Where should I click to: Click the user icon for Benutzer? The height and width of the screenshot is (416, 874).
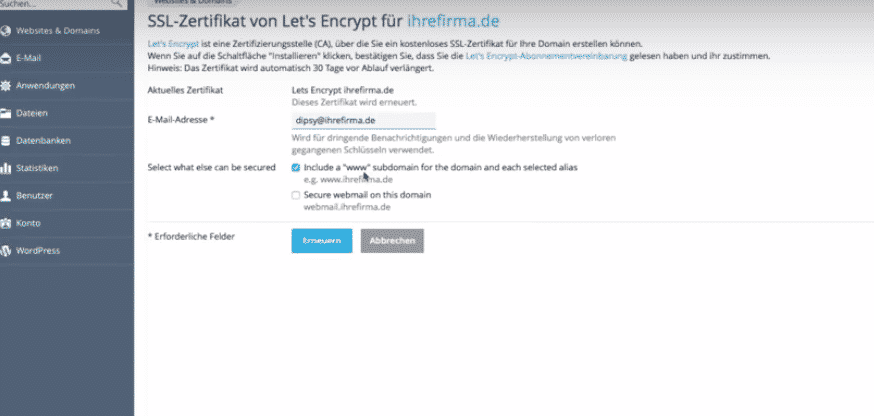point(7,196)
